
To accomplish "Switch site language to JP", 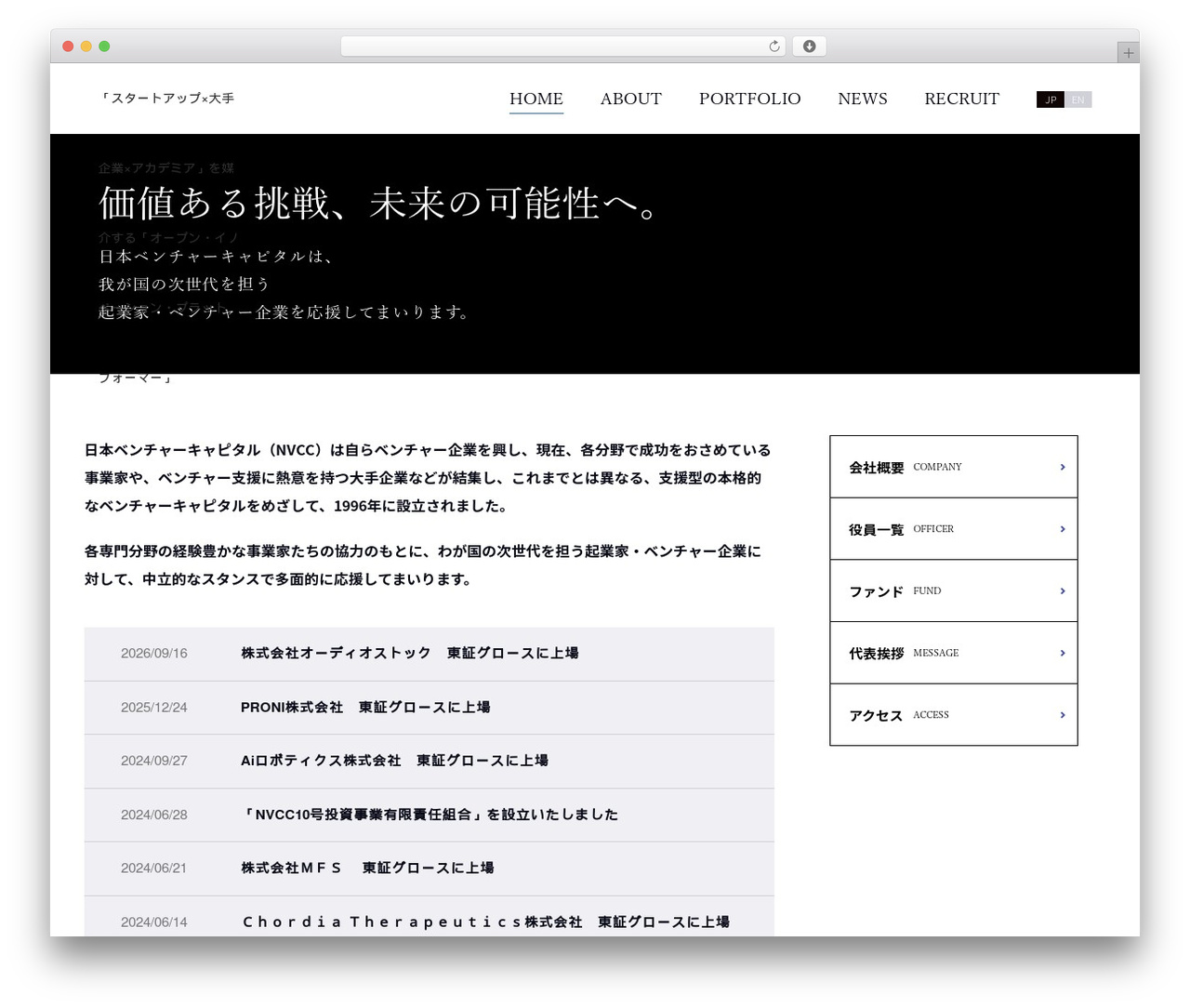I will (1051, 99).
